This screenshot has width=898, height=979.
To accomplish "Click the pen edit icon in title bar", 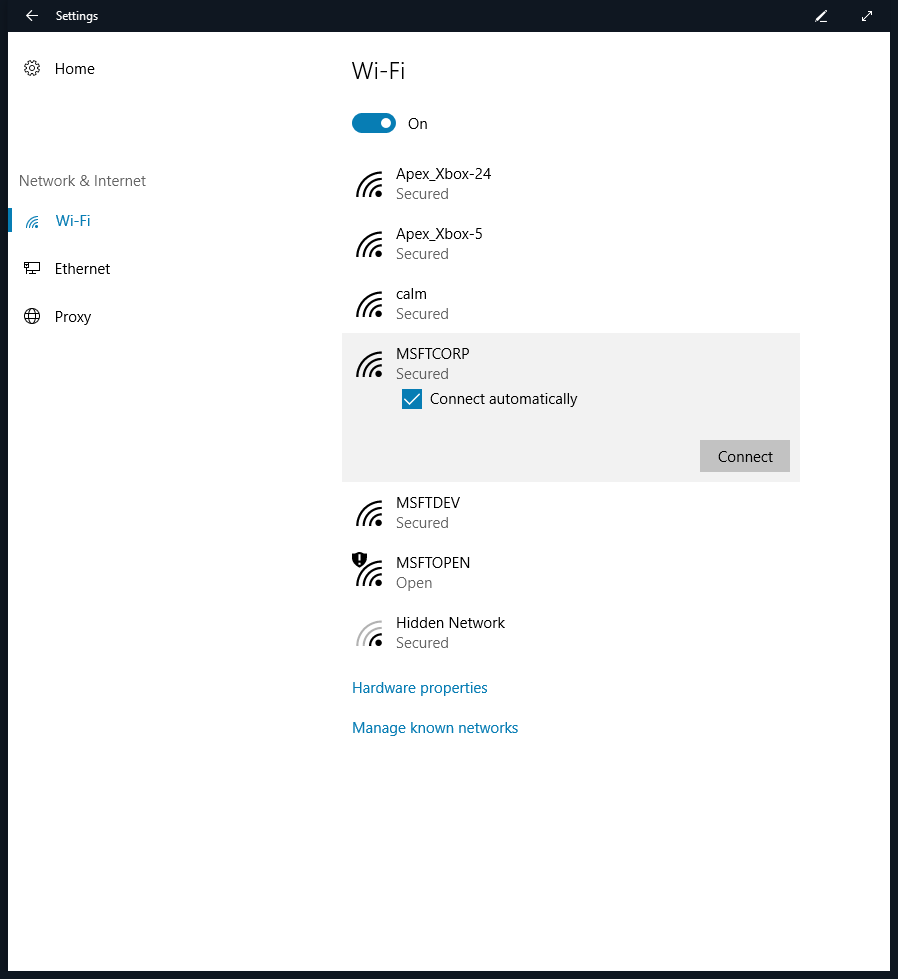I will tap(821, 16).
